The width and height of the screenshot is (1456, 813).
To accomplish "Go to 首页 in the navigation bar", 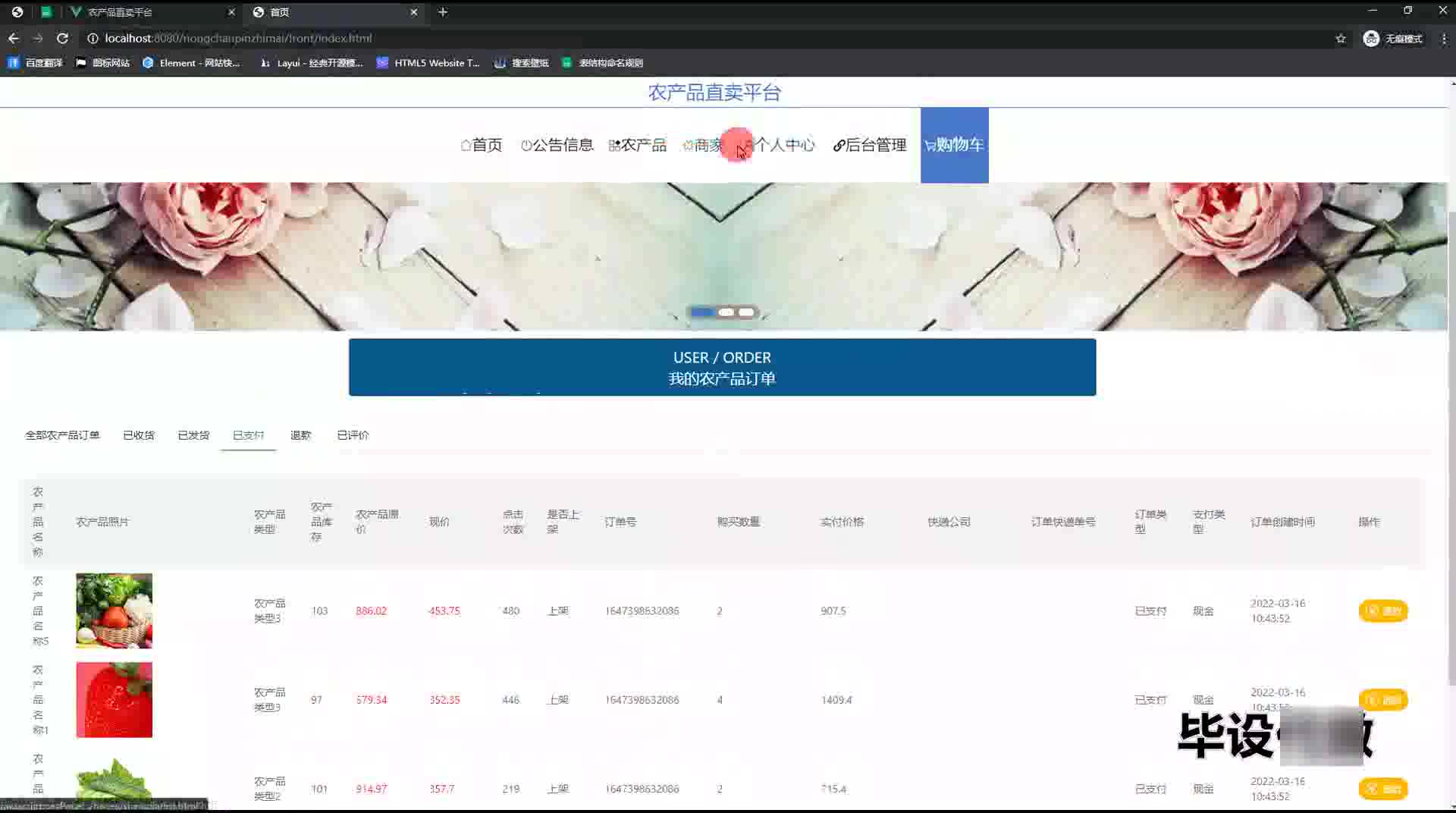I will pyautogui.click(x=482, y=145).
